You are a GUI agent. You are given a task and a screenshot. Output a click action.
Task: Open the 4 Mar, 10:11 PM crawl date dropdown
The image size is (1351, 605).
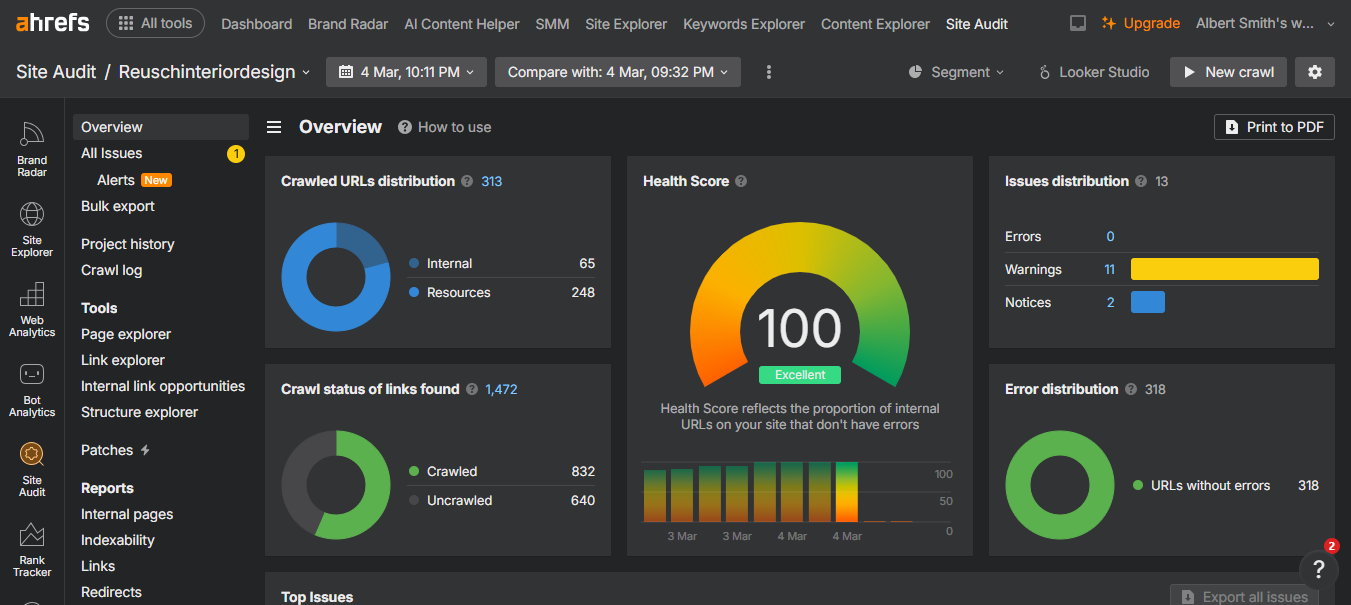(406, 72)
